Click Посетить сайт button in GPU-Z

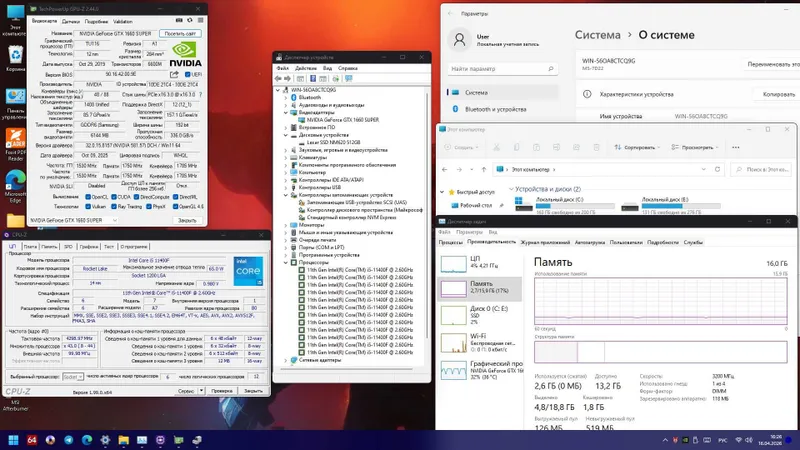pos(180,34)
